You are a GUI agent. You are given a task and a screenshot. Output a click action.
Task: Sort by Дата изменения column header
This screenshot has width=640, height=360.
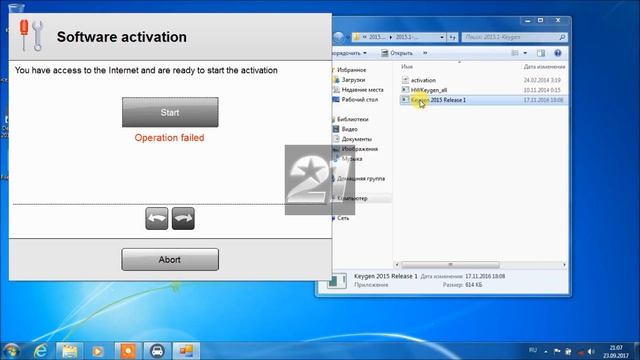click(x=544, y=67)
